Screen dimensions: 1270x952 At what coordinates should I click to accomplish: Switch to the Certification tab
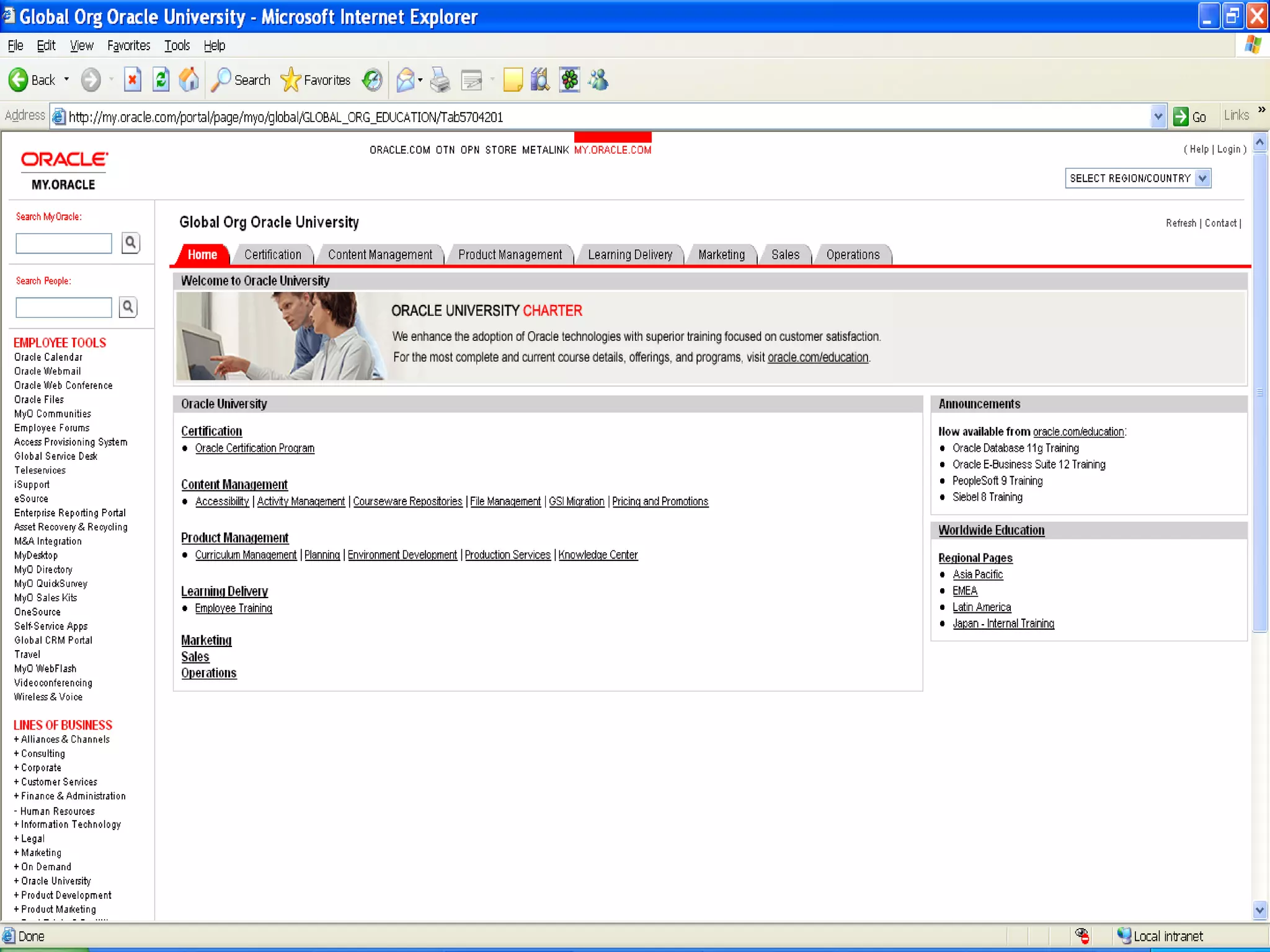[272, 255]
